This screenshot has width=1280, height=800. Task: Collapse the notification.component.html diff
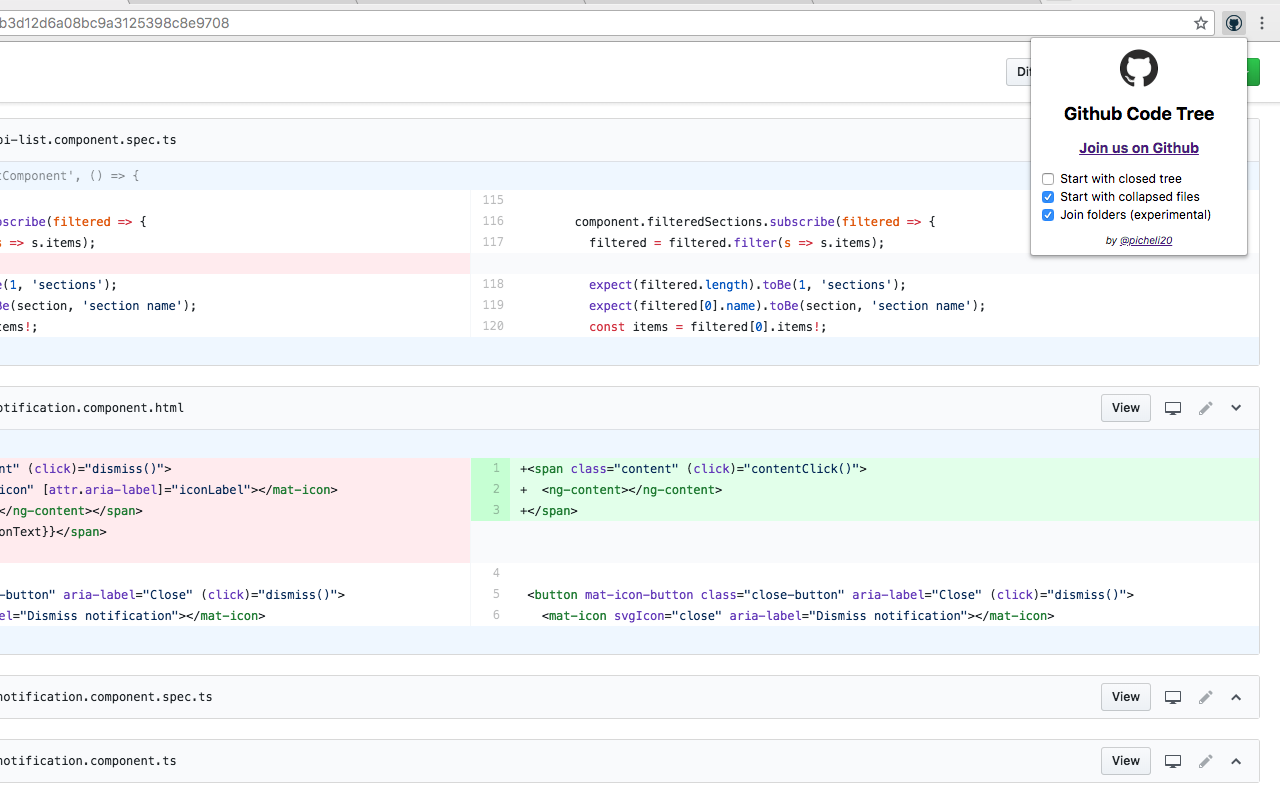pos(1236,408)
